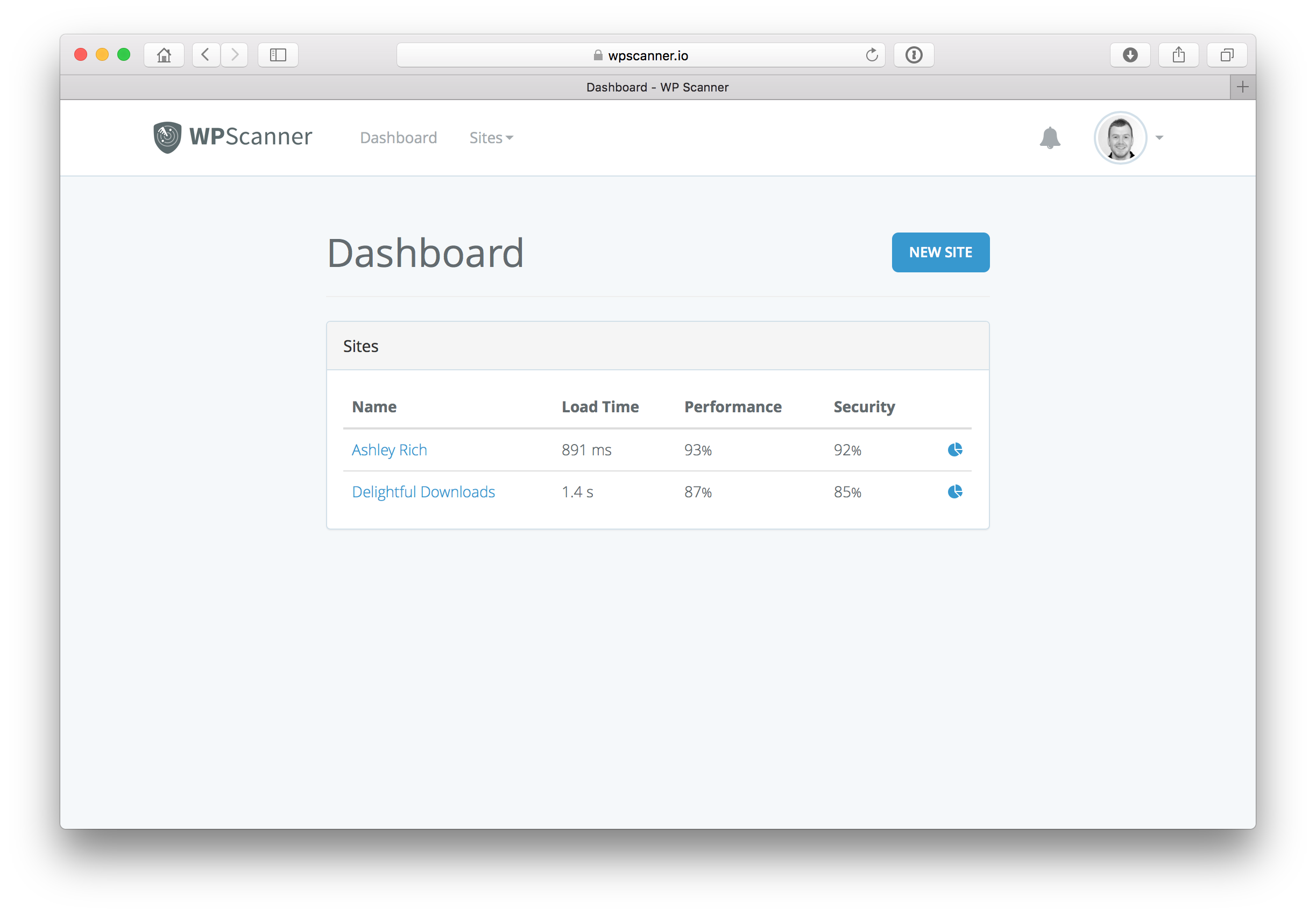
Task: Click the 1Password extension icon
Action: click(914, 55)
